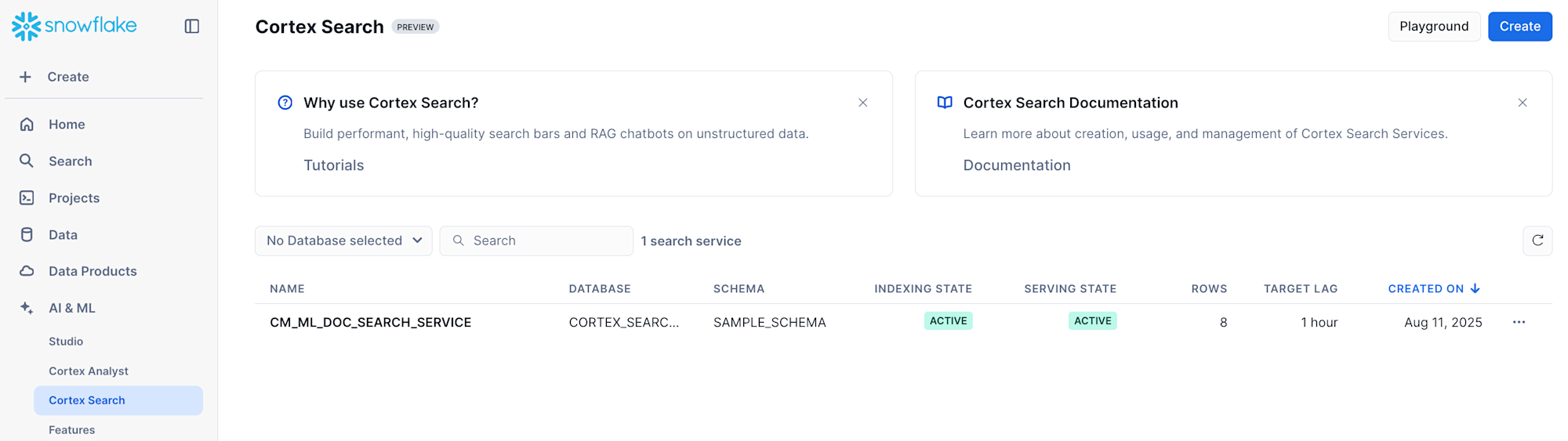This screenshot has height=441, width=1568.
Task: Sort by the Created On column header
Action: click(x=1426, y=289)
